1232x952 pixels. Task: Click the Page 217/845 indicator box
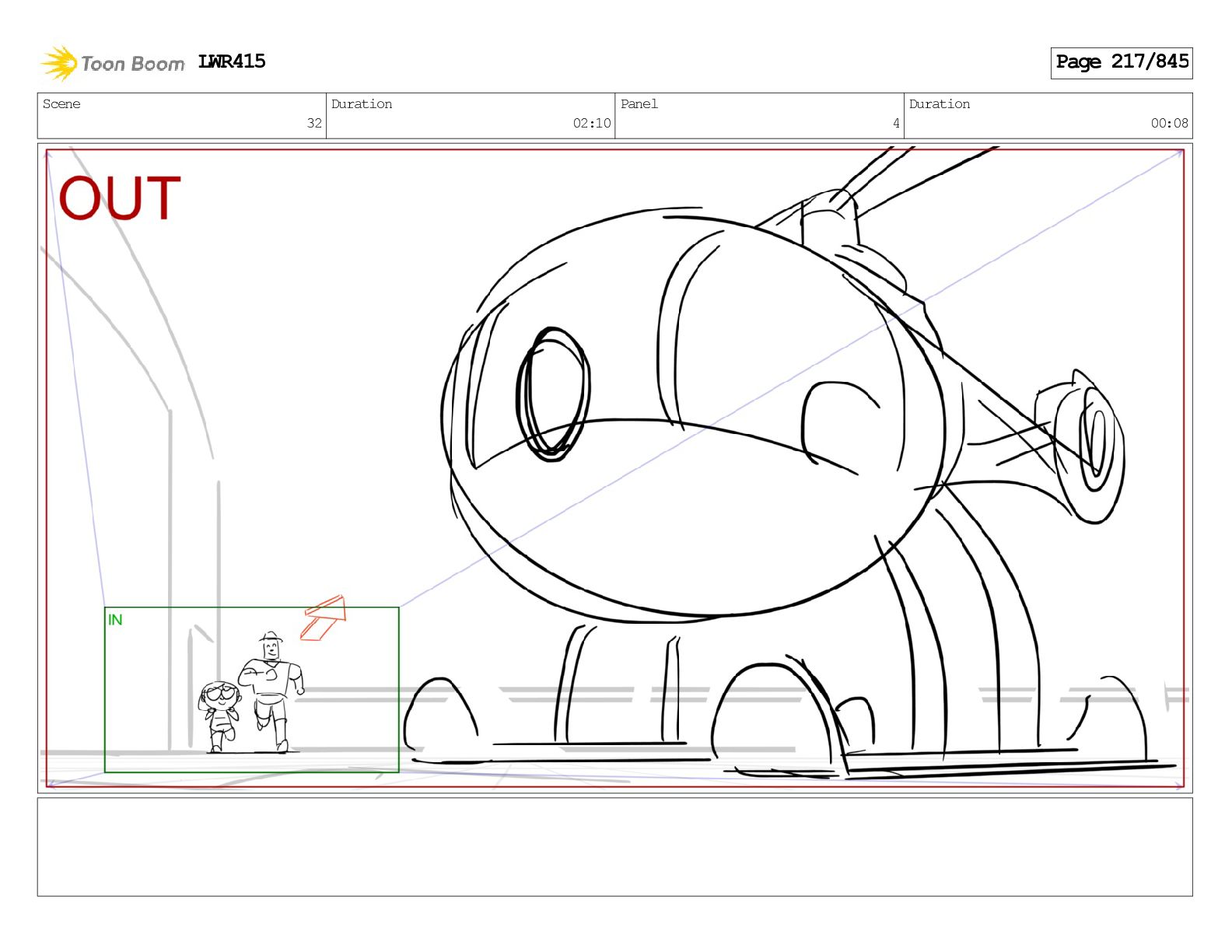click(1121, 62)
